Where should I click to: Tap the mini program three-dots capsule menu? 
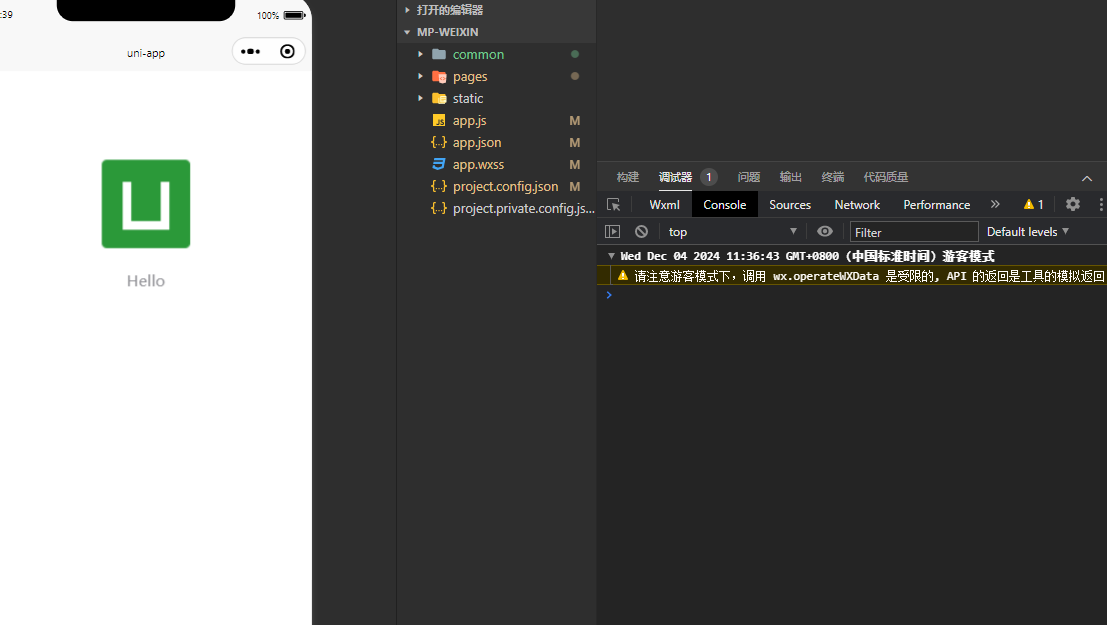pos(250,51)
